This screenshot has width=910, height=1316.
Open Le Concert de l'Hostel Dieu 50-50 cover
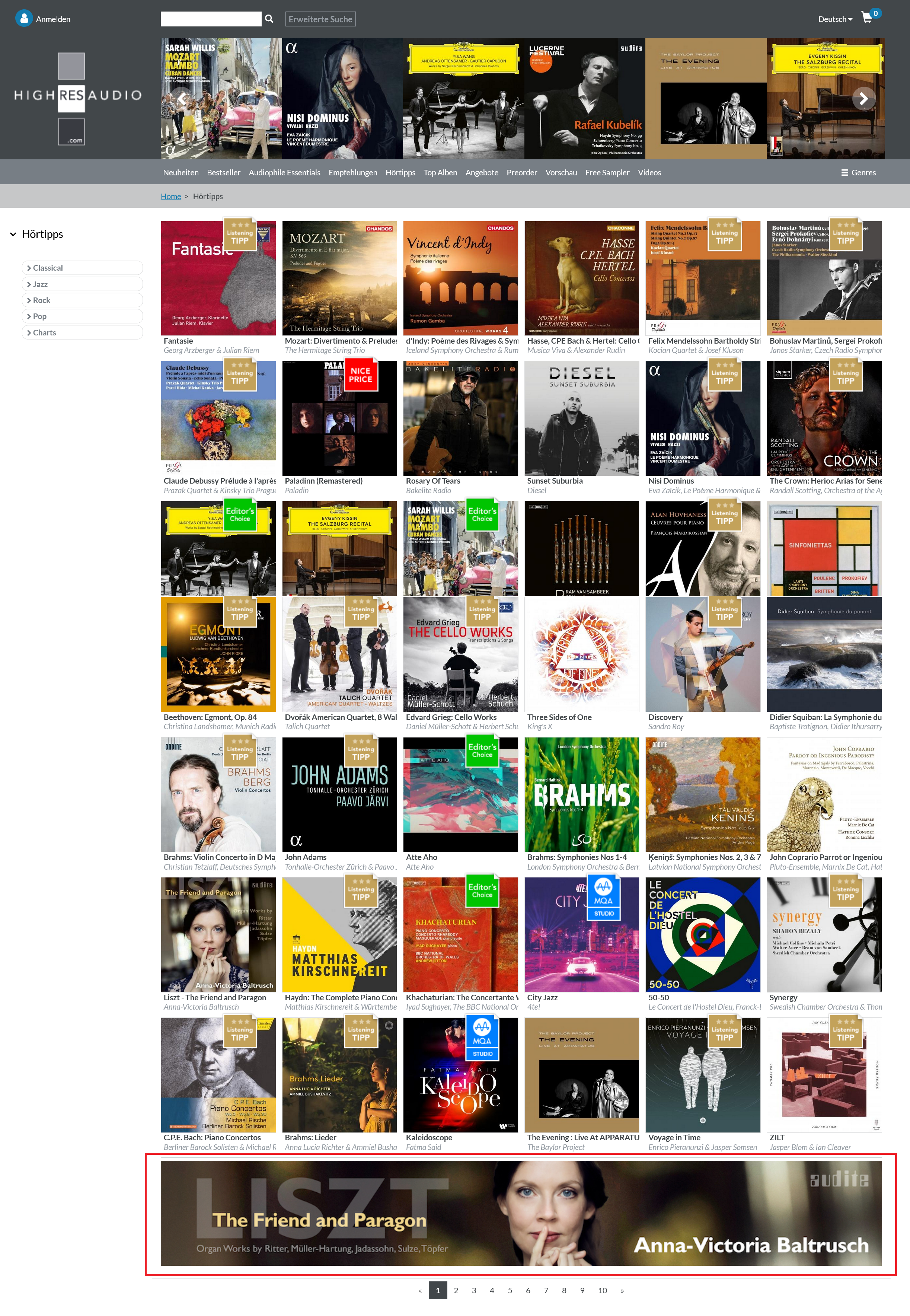703,935
